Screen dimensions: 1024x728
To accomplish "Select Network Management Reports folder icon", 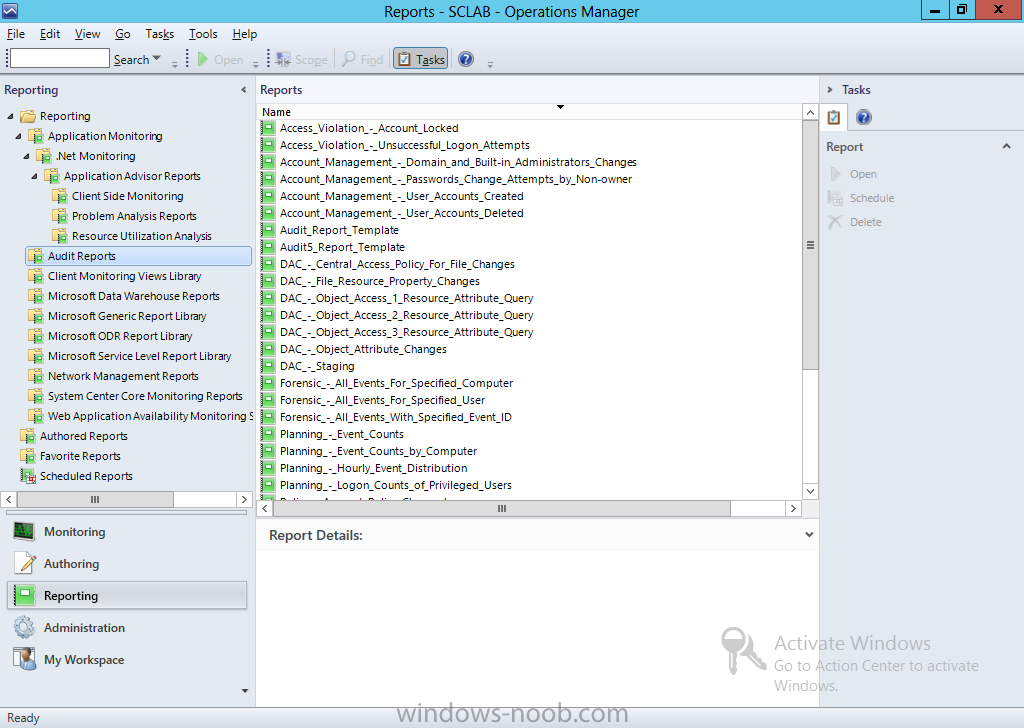I will (x=36, y=377).
